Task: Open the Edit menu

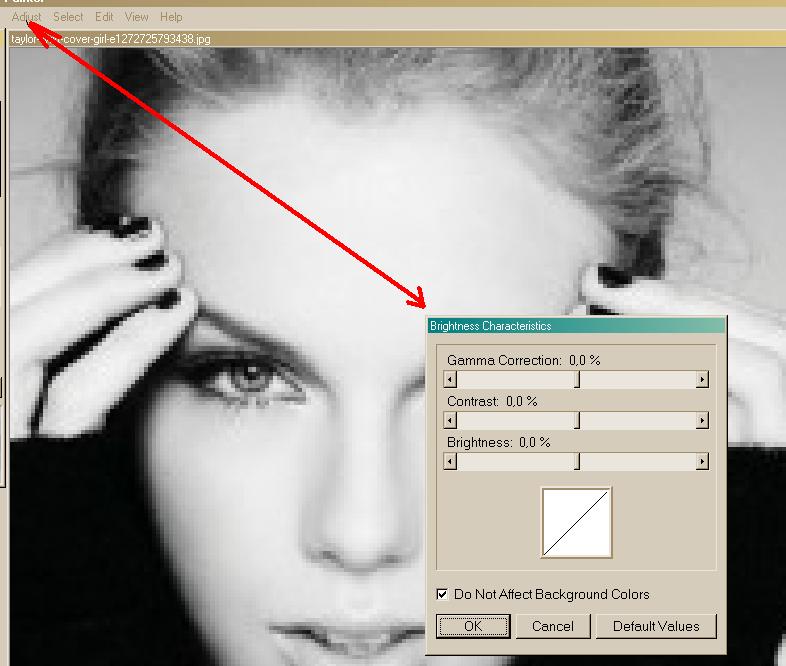Action: [x=104, y=17]
